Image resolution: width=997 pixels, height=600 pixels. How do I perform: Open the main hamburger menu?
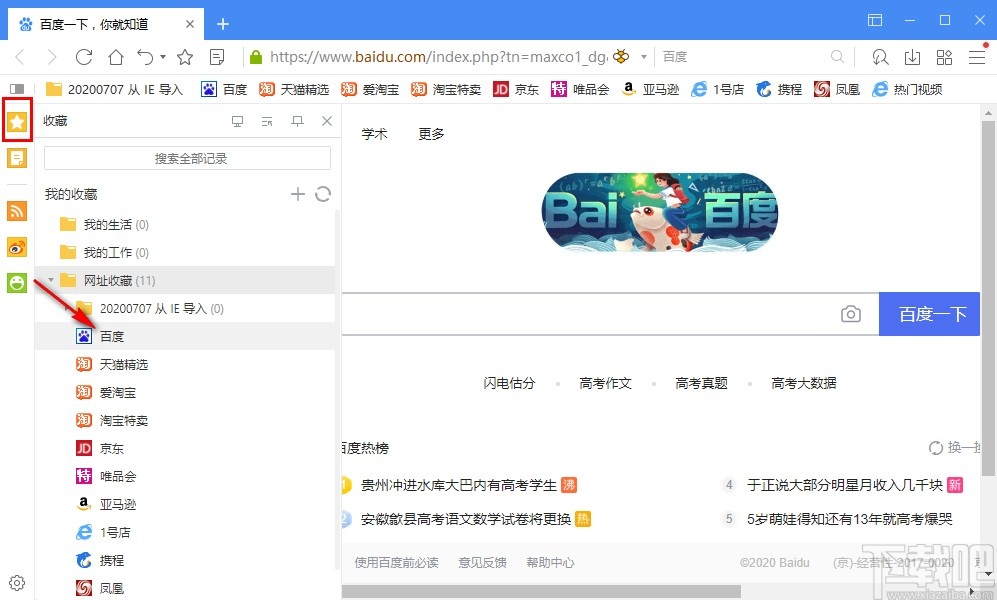[x=977, y=57]
